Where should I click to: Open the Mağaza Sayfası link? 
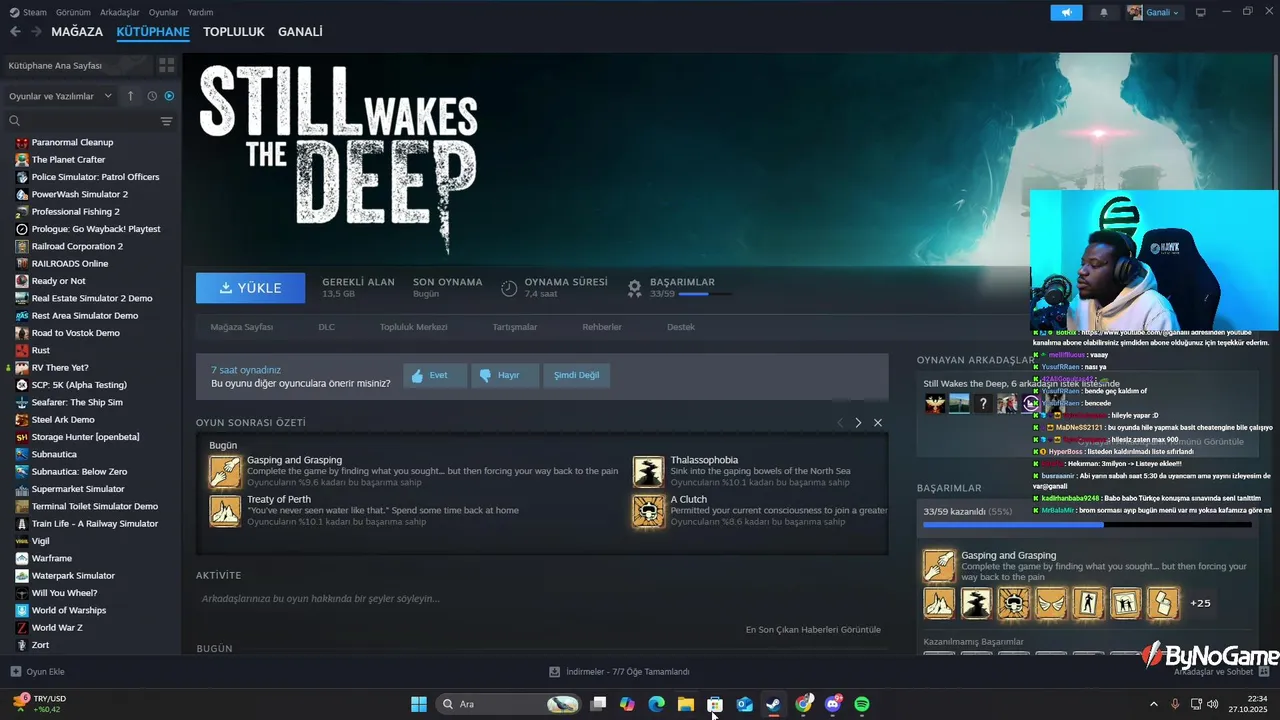[242, 327]
